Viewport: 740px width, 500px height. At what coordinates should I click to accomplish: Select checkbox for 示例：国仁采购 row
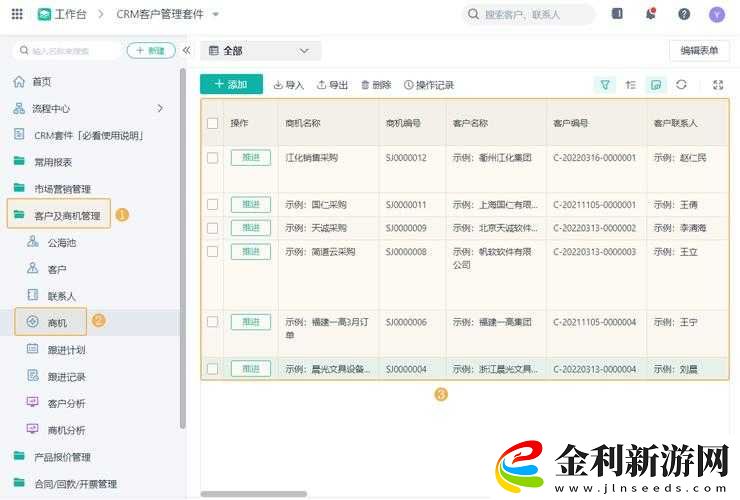coord(212,205)
